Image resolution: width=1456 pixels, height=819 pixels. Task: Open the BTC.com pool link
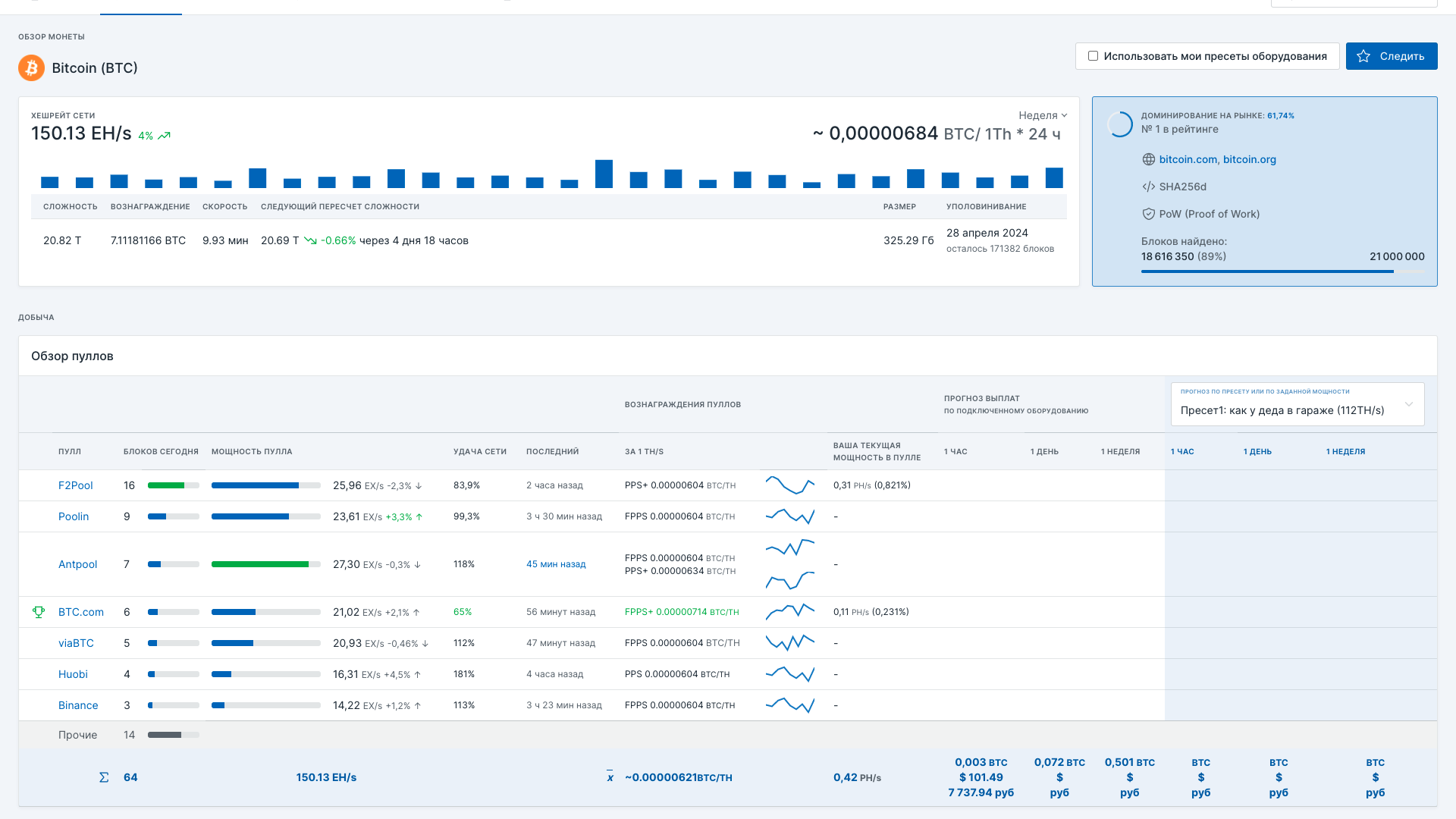point(80,612)
